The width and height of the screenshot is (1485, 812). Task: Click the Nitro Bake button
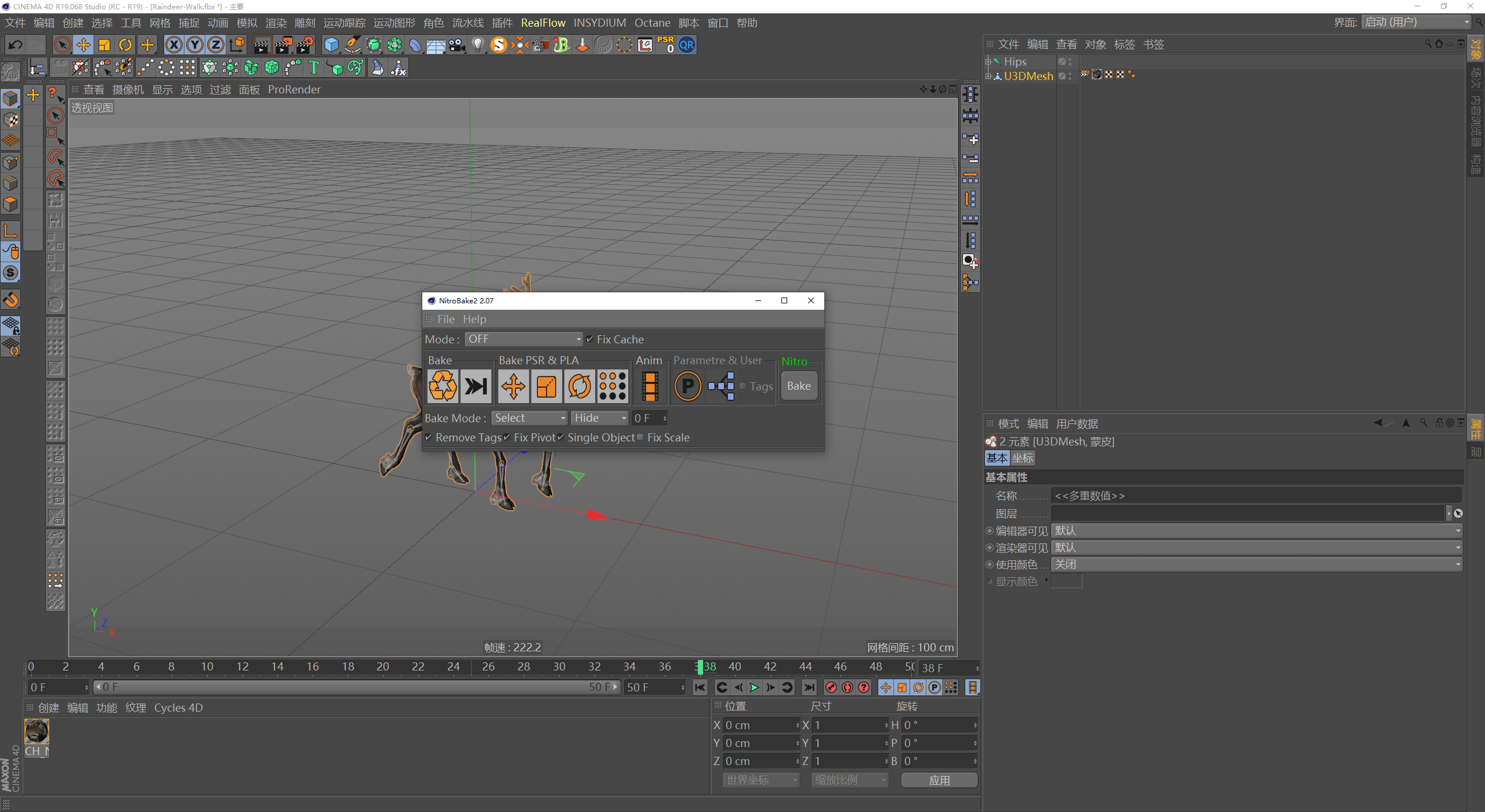pos(799,386)
